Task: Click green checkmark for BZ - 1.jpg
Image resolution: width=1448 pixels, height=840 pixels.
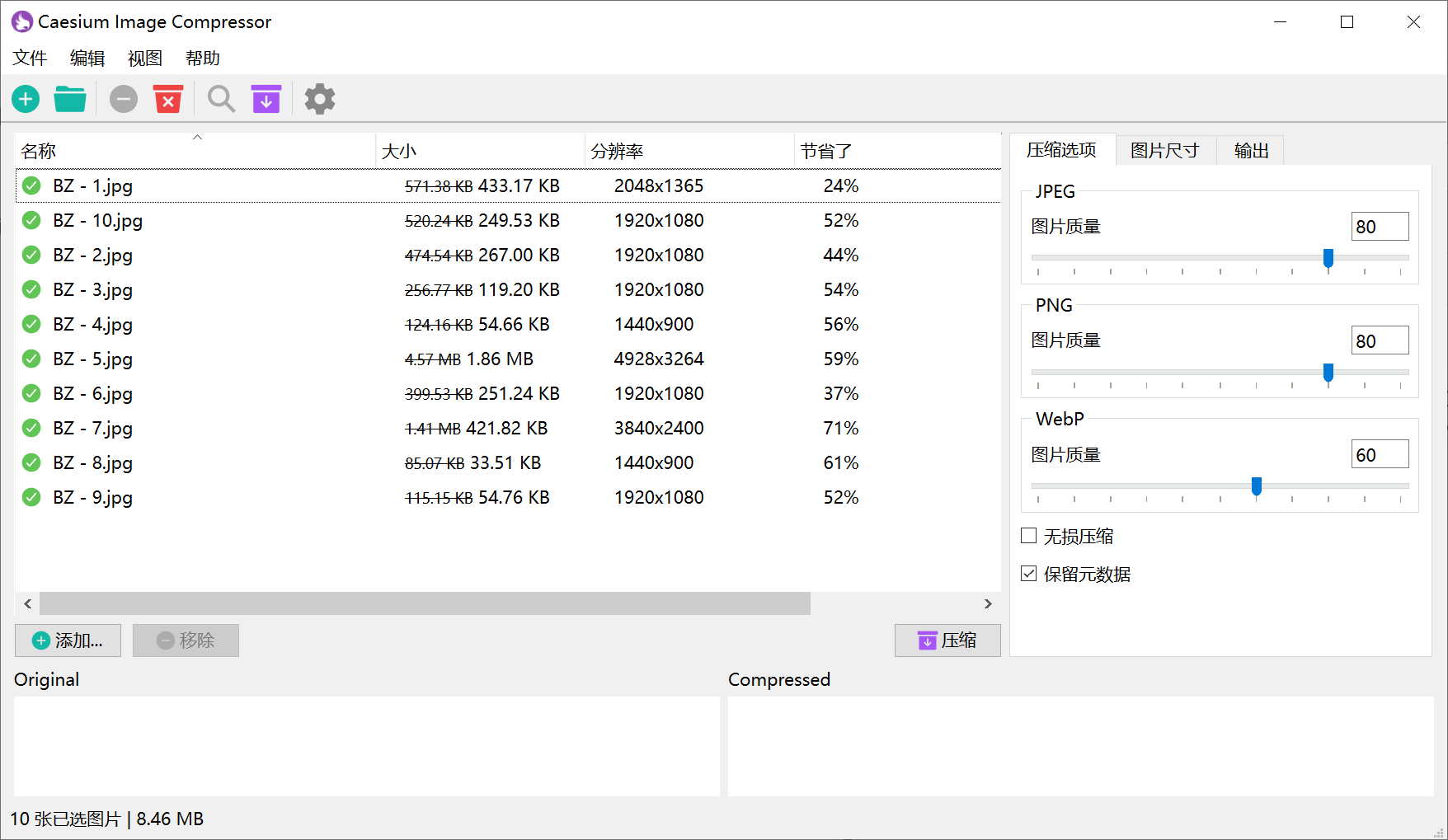Action: pyautogui.click(x=31, y=186)
